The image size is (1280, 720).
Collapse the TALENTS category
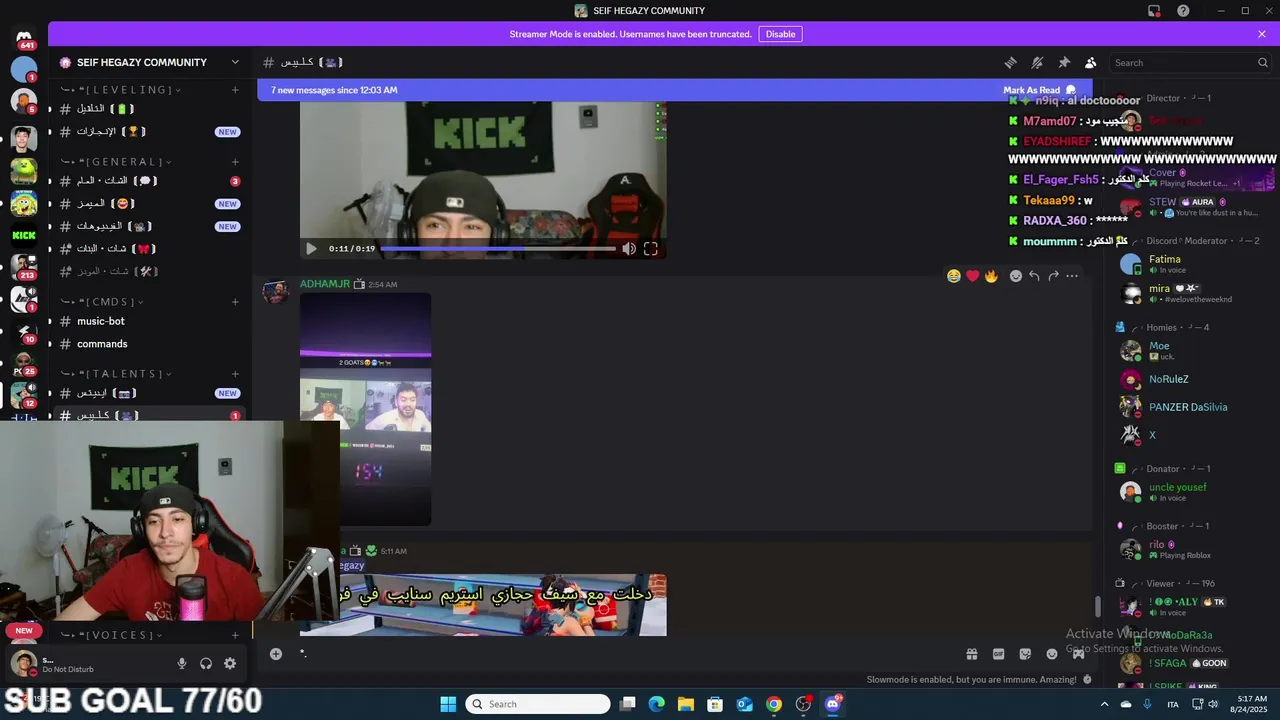point(116,374)
